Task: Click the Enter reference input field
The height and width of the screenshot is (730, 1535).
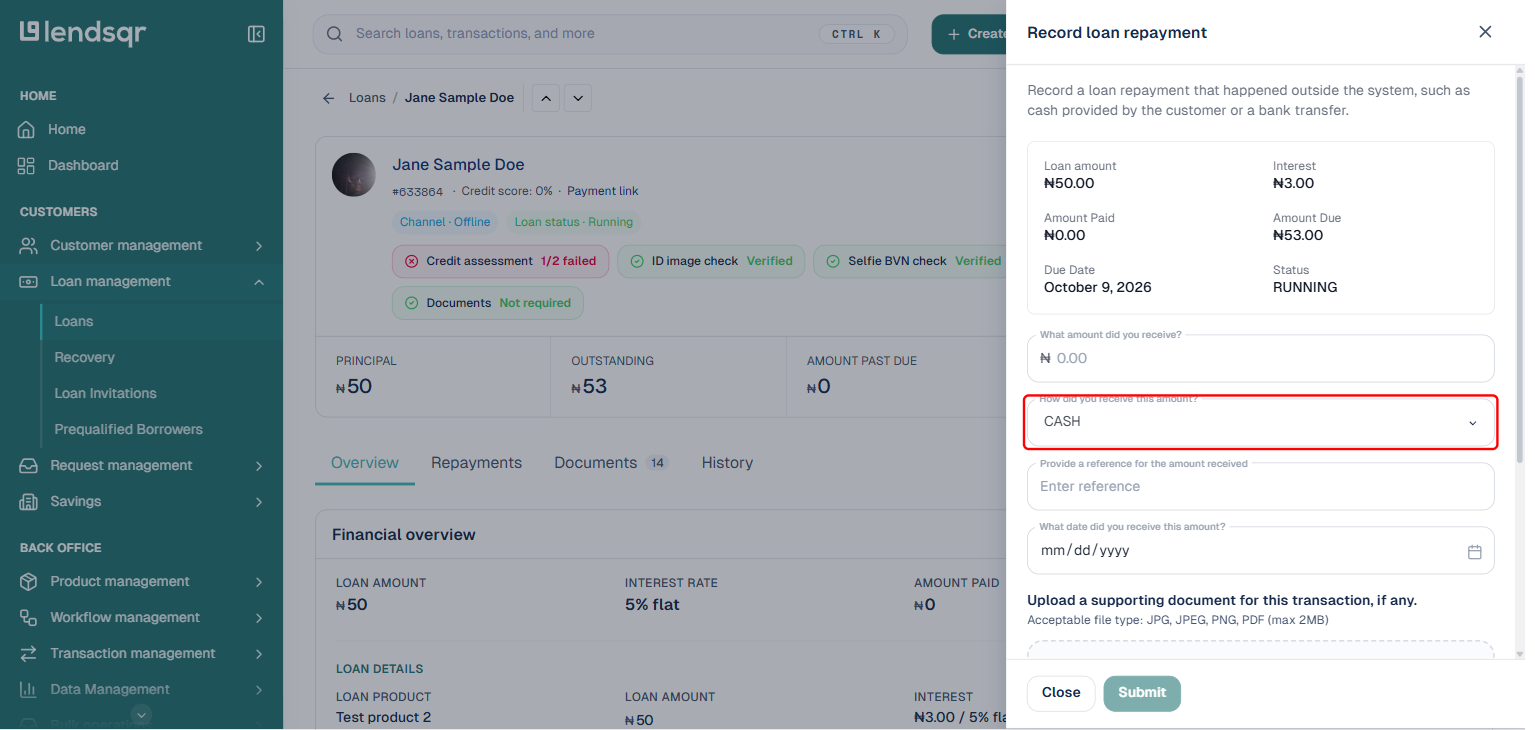Action: click(x=1261, y=486)
